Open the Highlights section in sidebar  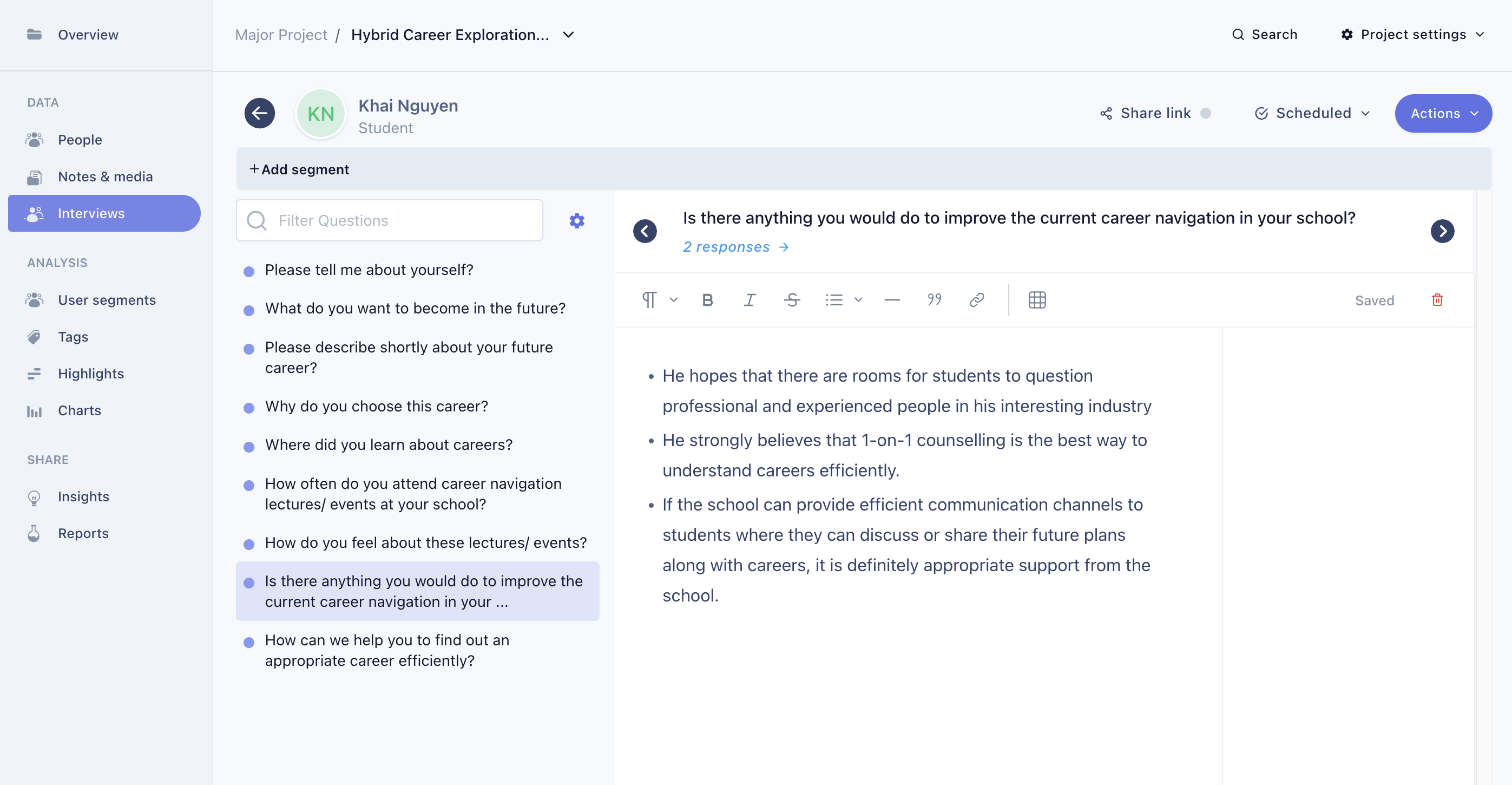pyautogui.click(x=90, y=374)
